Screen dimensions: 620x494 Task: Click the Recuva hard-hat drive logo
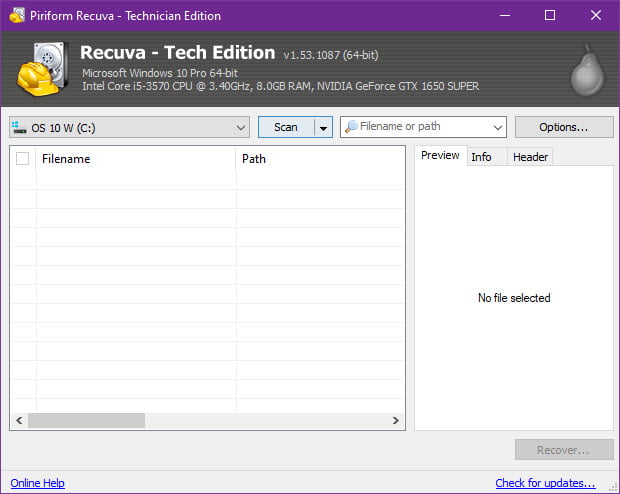click(42, 68)
